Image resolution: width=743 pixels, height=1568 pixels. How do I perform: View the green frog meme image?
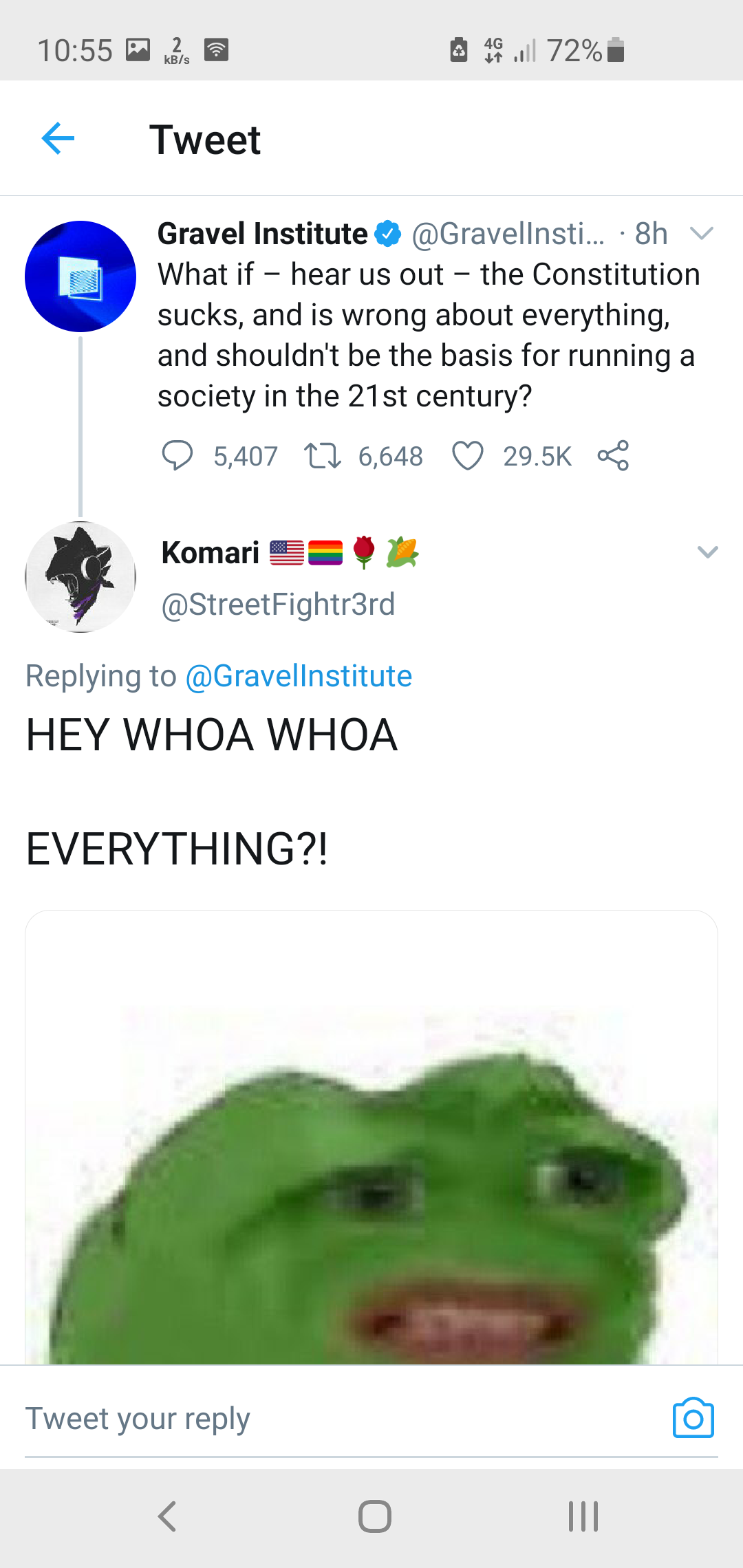point(371,1169)
